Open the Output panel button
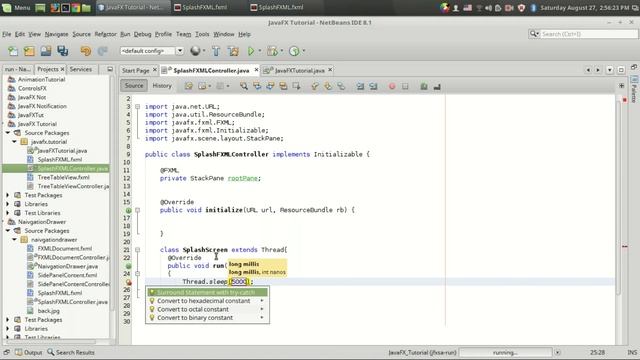The height and width of the screenshot is (360, 640). pyautogui.click(x=29, y=352)
